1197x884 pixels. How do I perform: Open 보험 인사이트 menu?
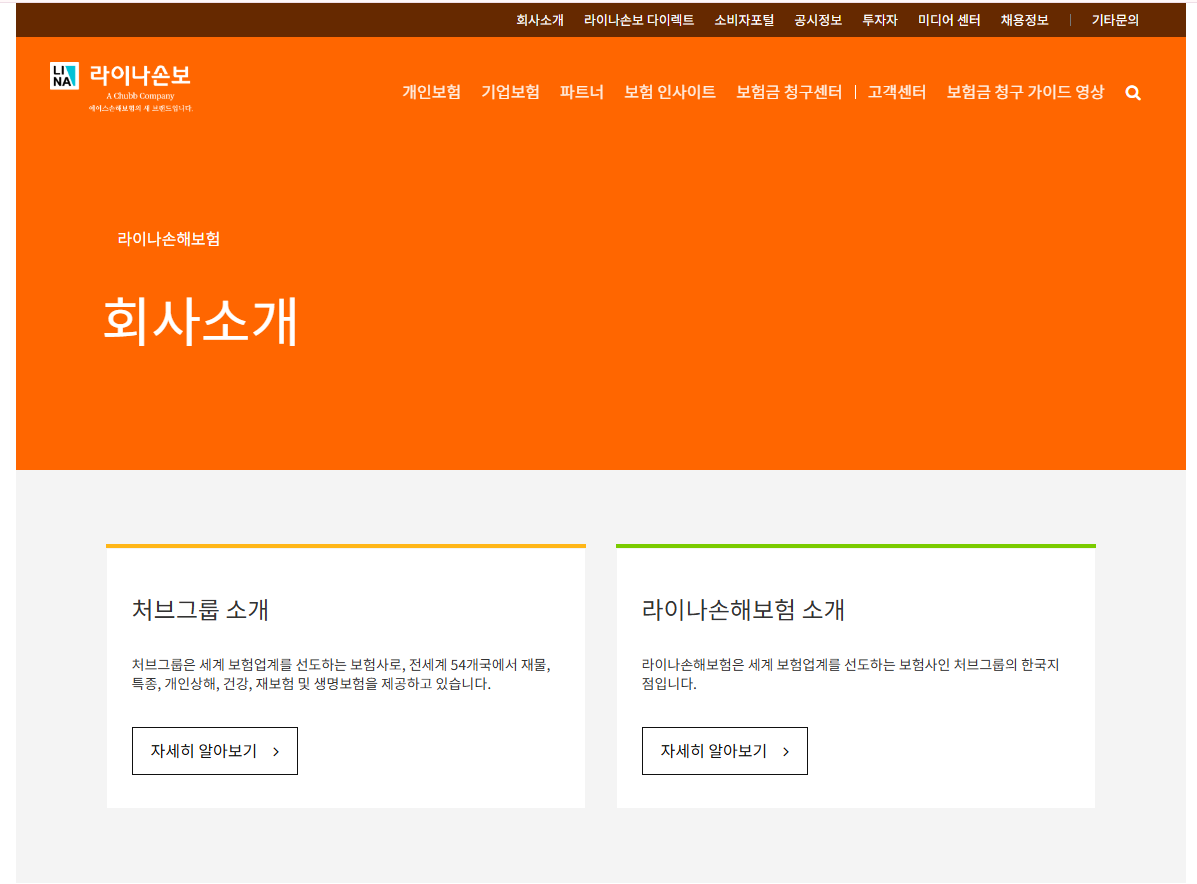coord(669,92)
